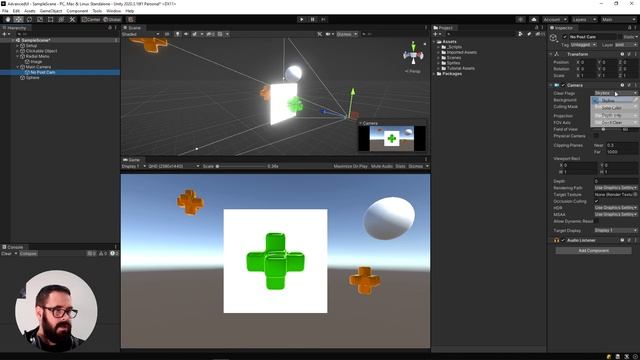The width and height of the screenshot is (640, 360).
Task: Select the Transform tool in the toolbar
Action: coord(61,19)
